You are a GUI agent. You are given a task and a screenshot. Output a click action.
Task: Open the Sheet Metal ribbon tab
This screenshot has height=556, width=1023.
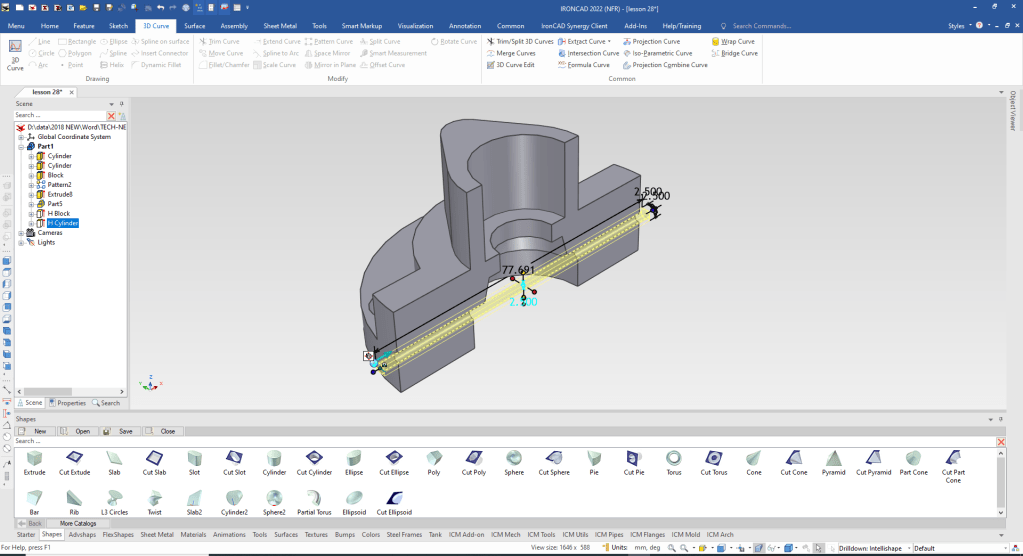[279, 25]
